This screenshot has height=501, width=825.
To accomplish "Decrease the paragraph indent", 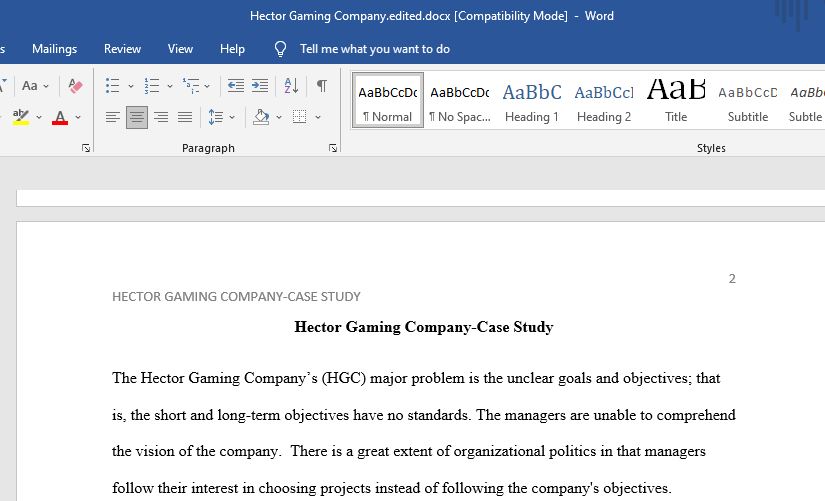I will [235, 86].
